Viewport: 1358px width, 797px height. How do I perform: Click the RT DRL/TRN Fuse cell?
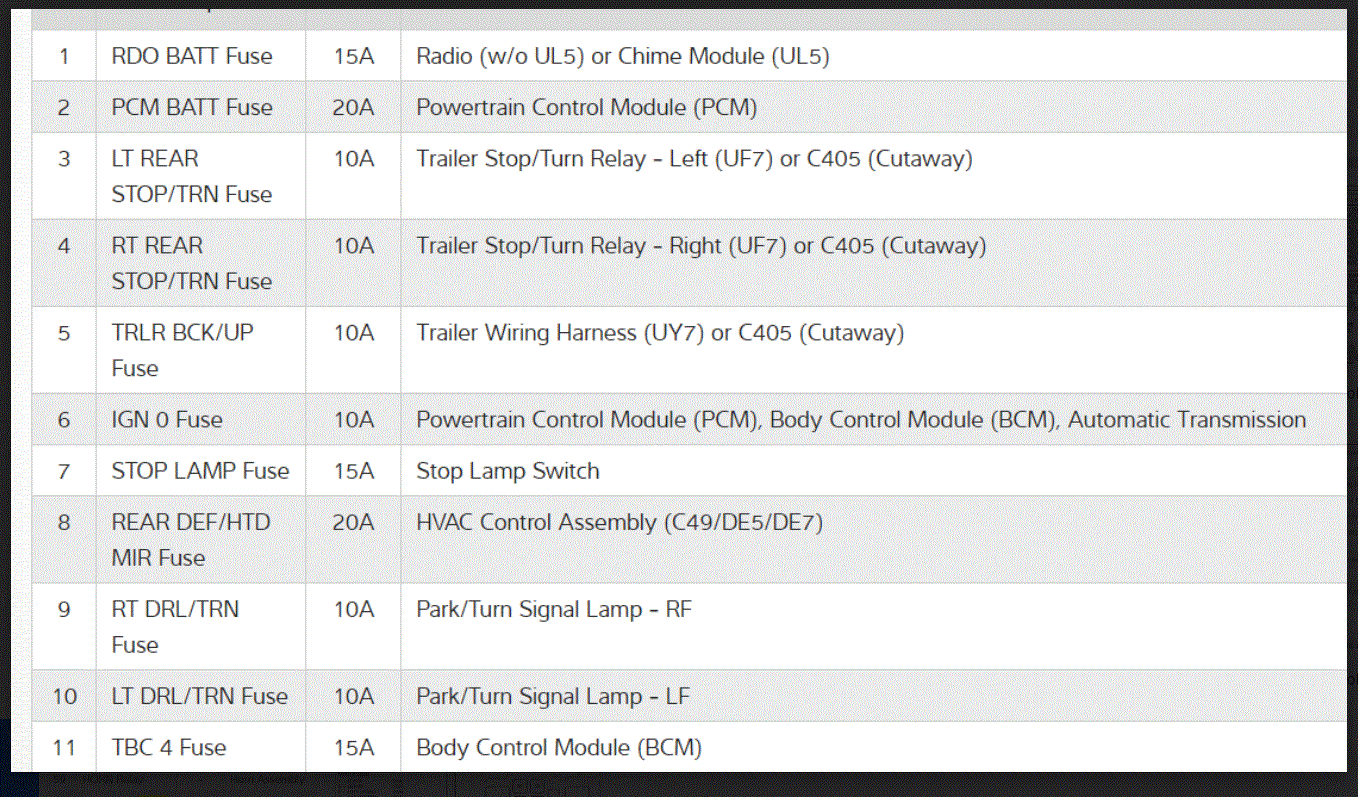[175, 627]
